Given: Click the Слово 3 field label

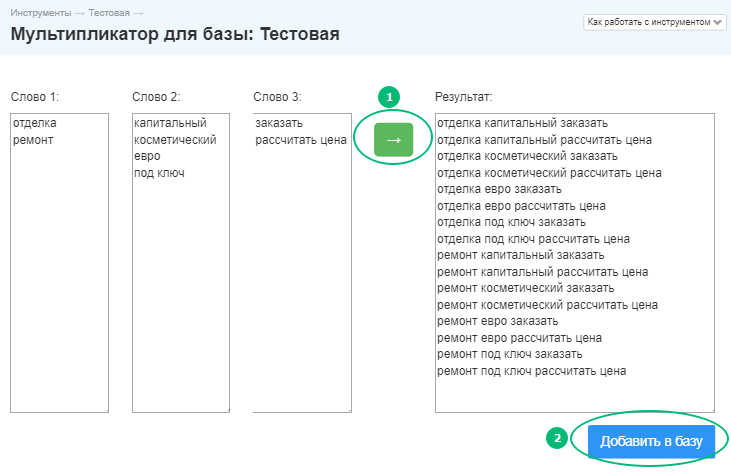Looking at the screenshot, I should point(277,97).
